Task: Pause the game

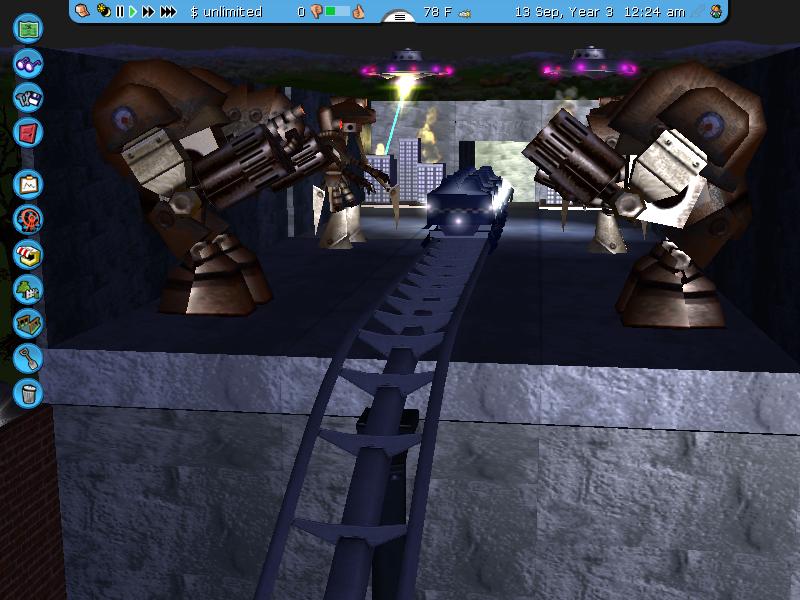Action: coord(120,11)
